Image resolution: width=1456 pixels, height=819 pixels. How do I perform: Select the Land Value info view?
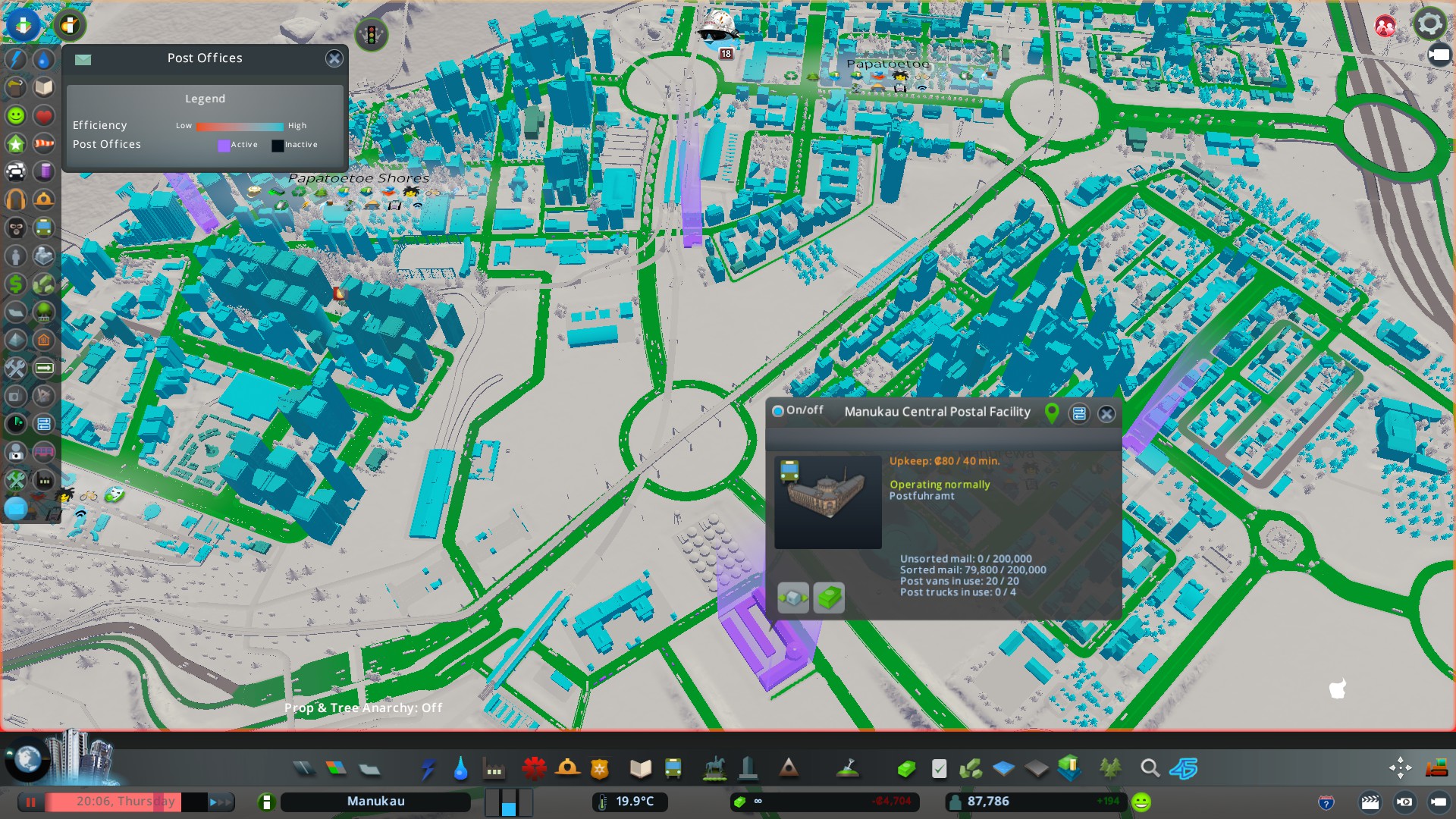[x=15, y=284]
